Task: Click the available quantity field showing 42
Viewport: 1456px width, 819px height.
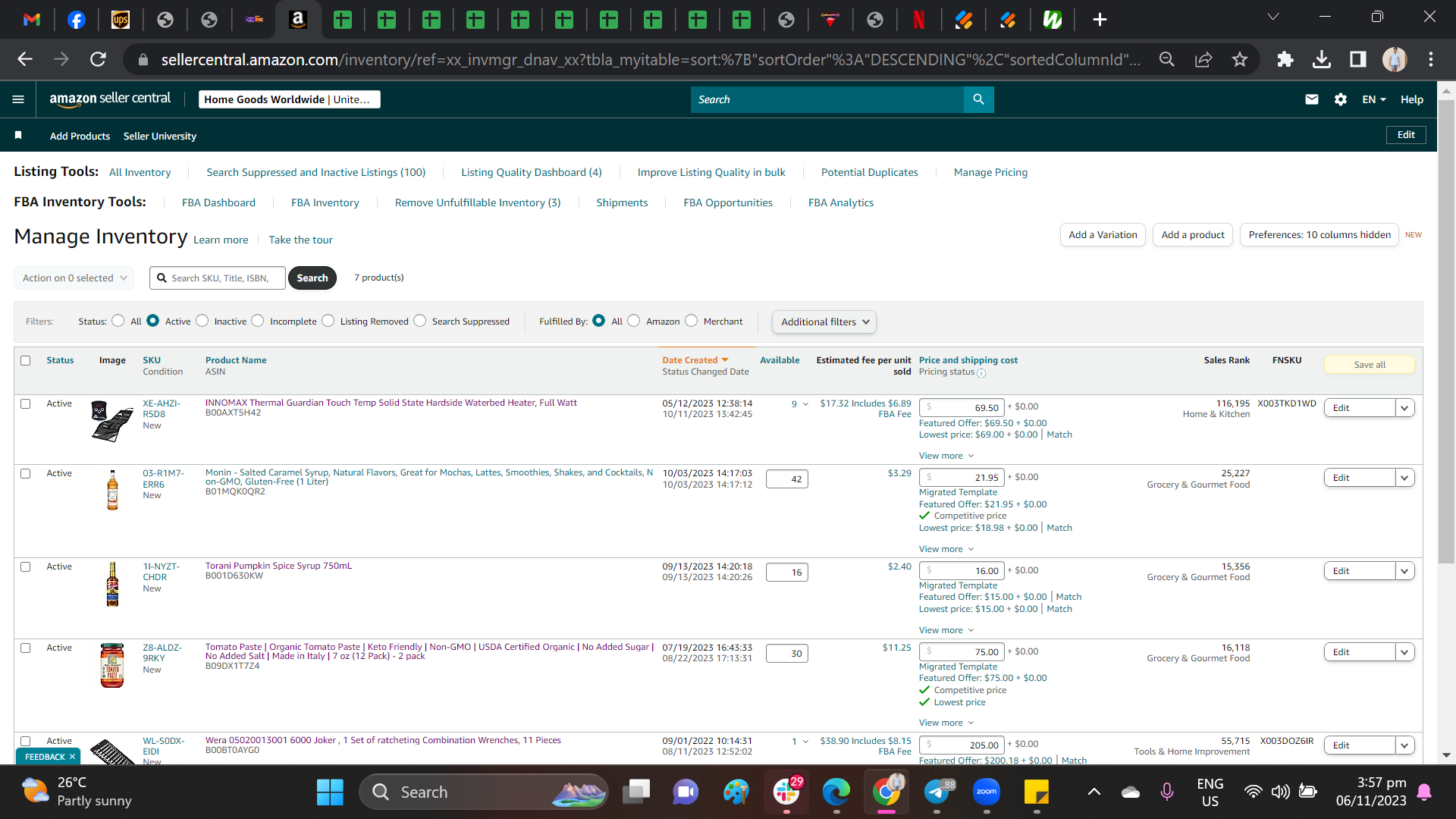Action: (787, 479)
